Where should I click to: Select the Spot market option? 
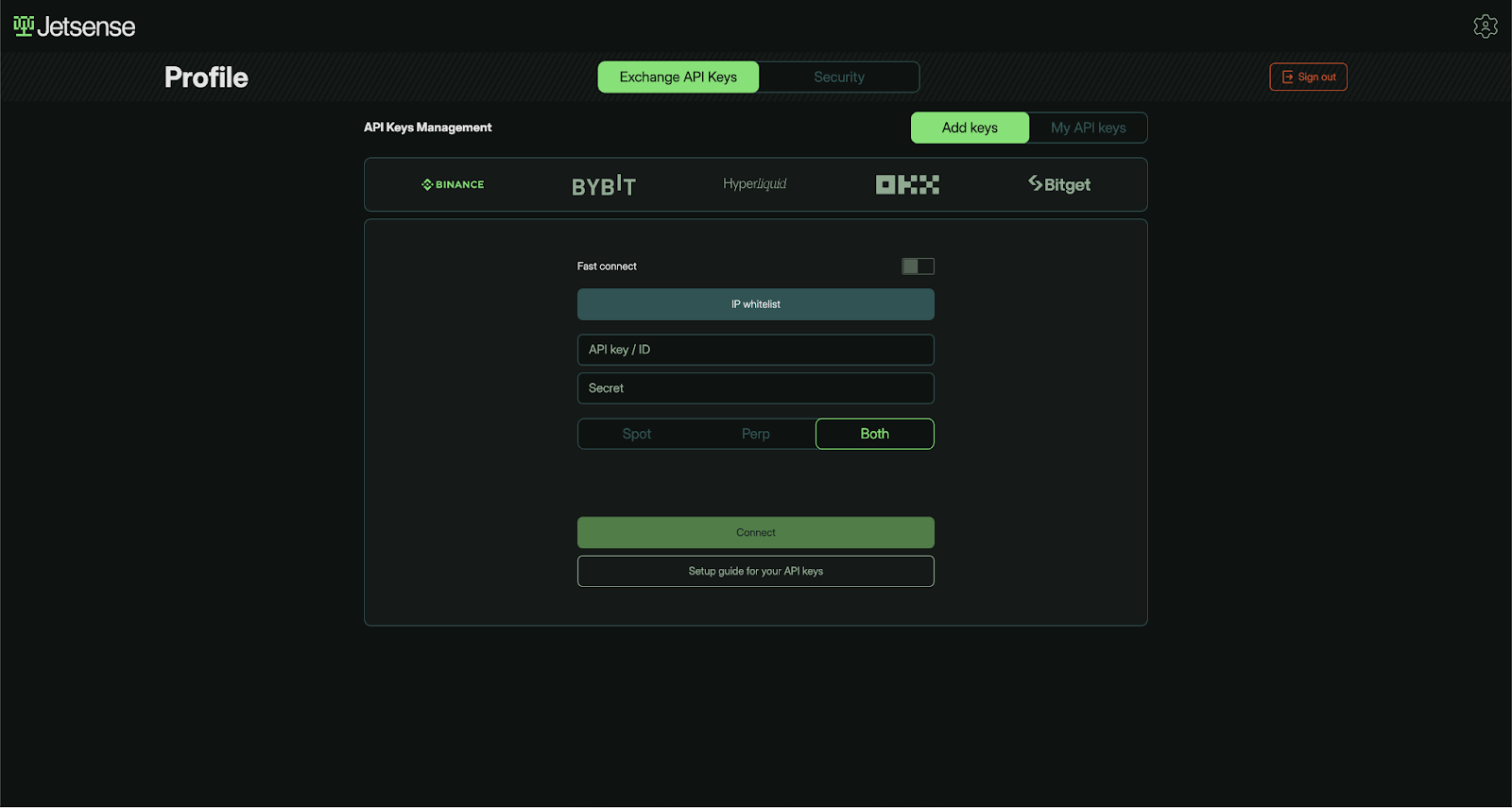click(x=637, y=434)
